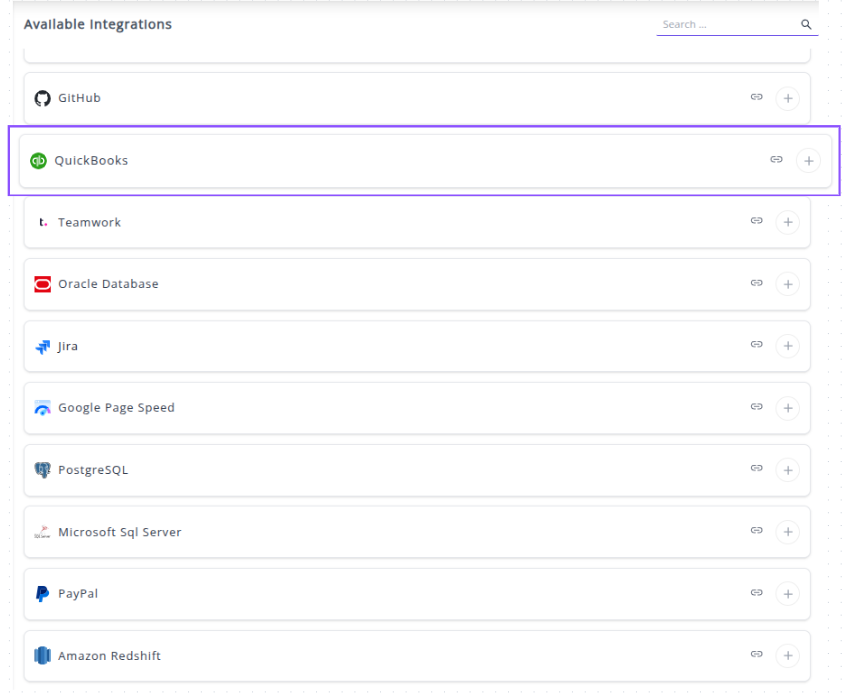The height and width of the screenshot is (699, 848).
Task: Select the Amazon Redshift integration name
Action: (x=109, y=656)
